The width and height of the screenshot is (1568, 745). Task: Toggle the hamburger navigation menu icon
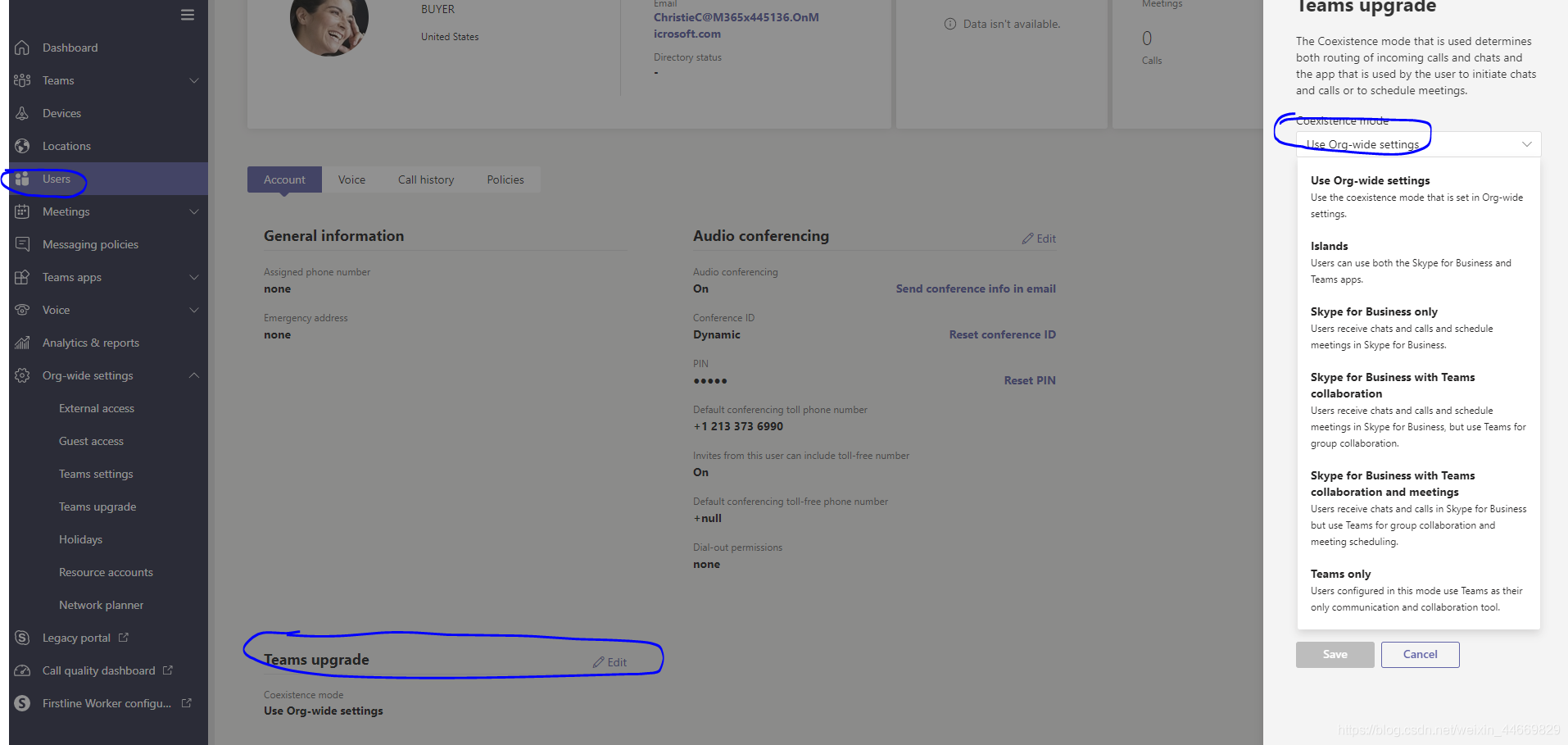pos(188,15)
